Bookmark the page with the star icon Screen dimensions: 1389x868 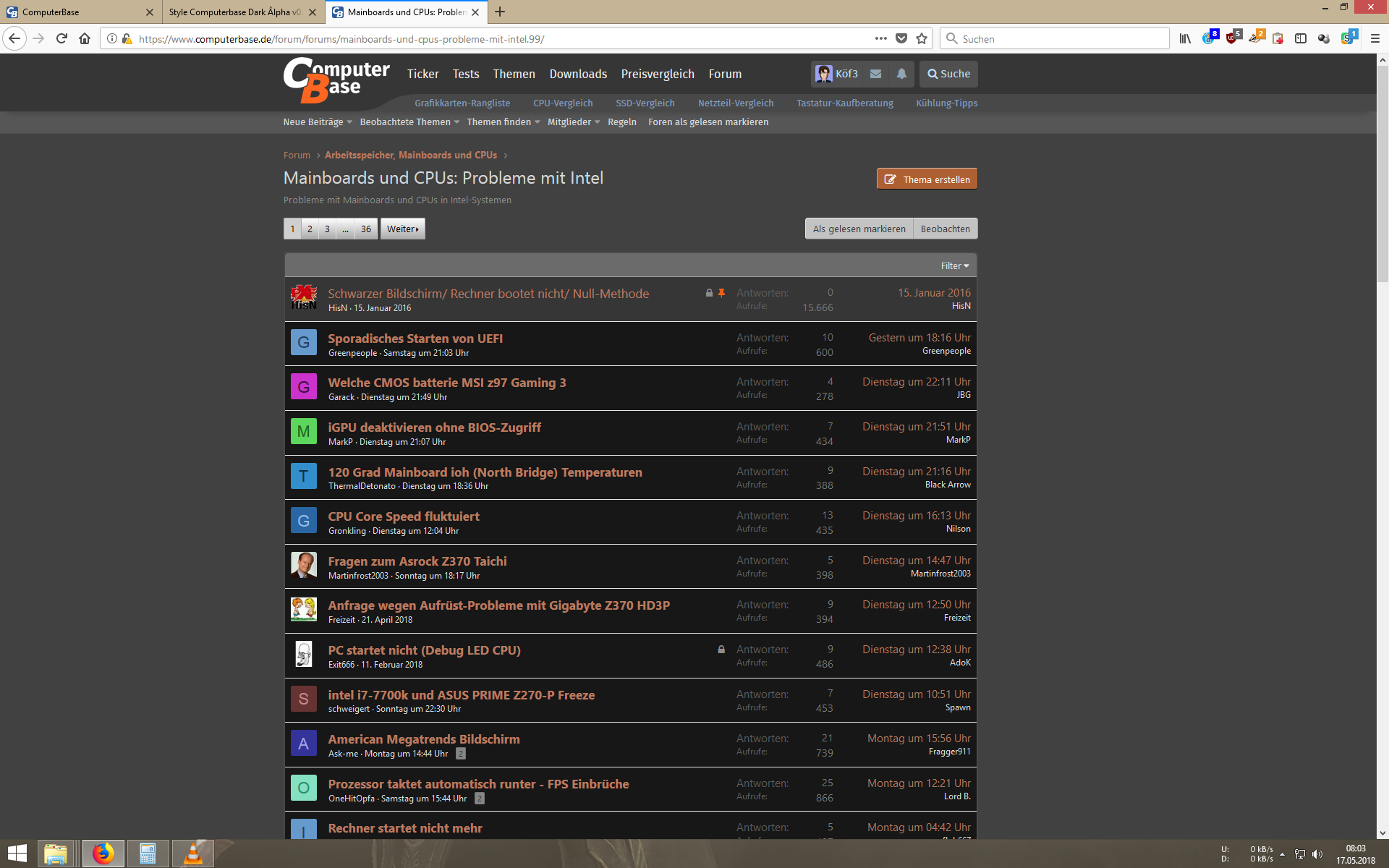922,39
